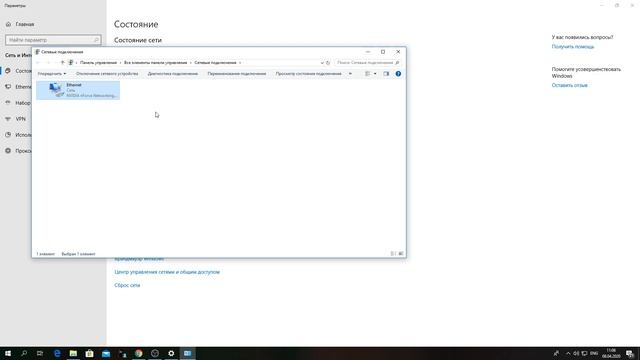
Task: Select Все элементы панели управления breadcrumb
Action: point(156,63)
